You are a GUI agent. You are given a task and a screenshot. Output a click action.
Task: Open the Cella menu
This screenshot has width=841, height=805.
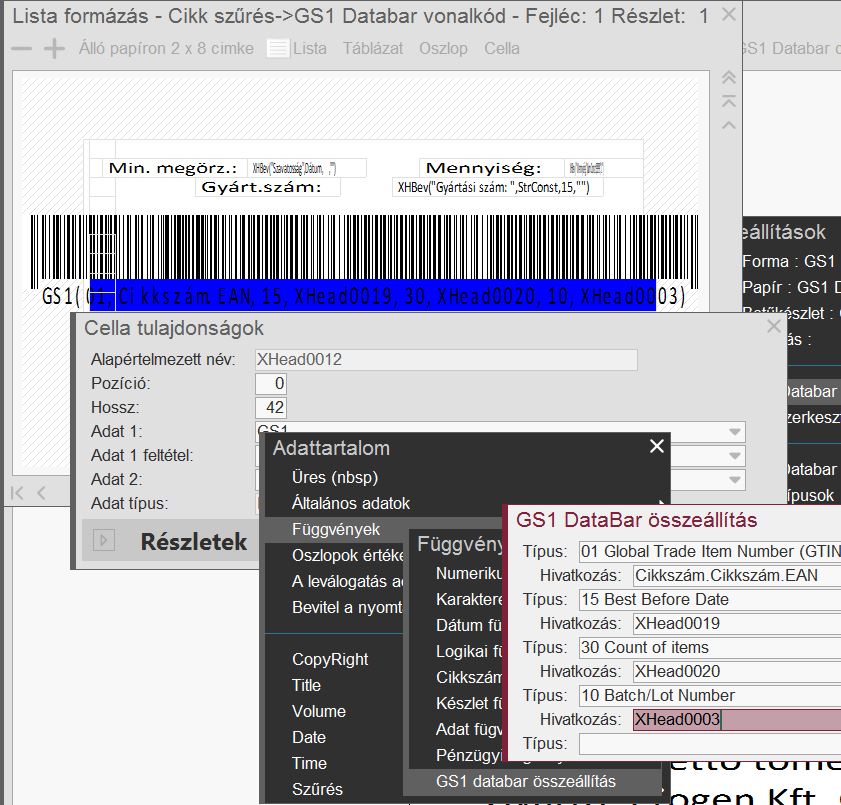pos(501,49)
